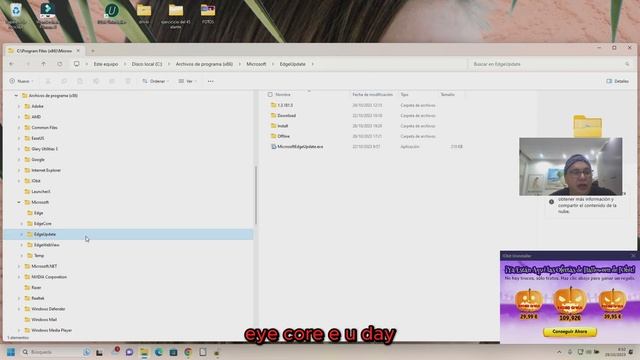640x360 pixels.
Task: Click EdgeUpdate in the breadcrumb
Action: [x=293, y=64]
